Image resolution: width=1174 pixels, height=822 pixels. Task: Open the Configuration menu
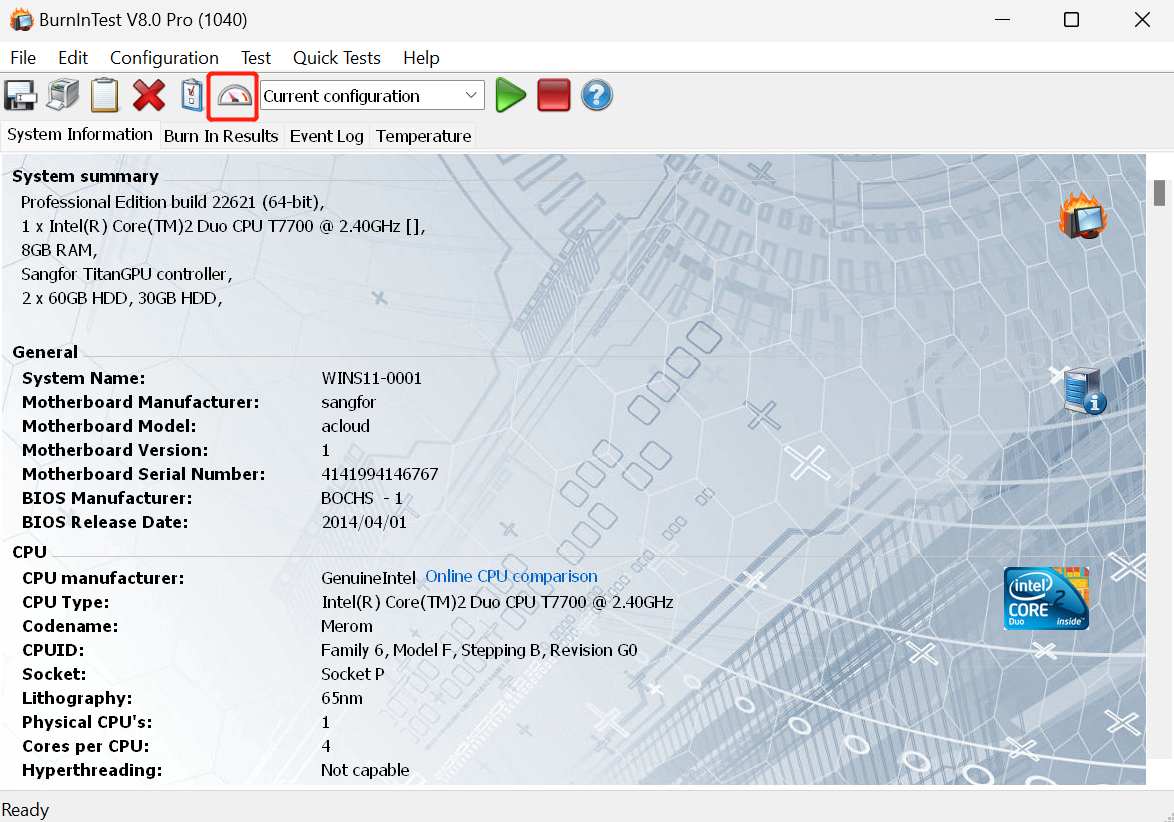(164, 58)
